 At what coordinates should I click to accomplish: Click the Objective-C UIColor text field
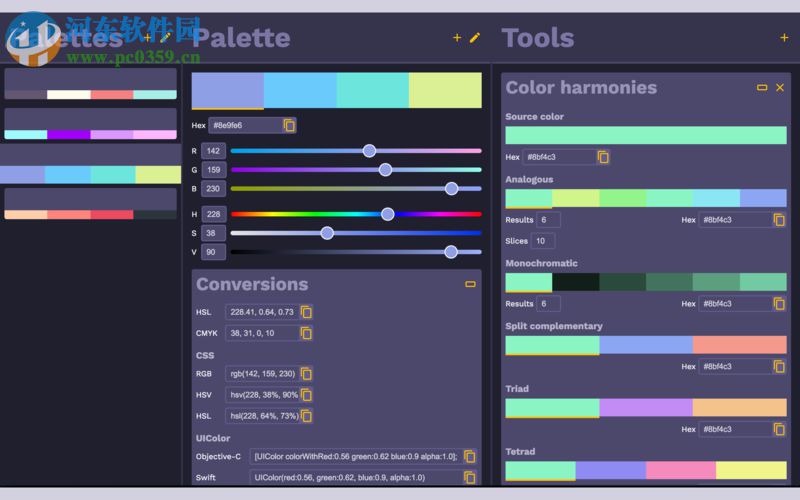tap(357, 457)
